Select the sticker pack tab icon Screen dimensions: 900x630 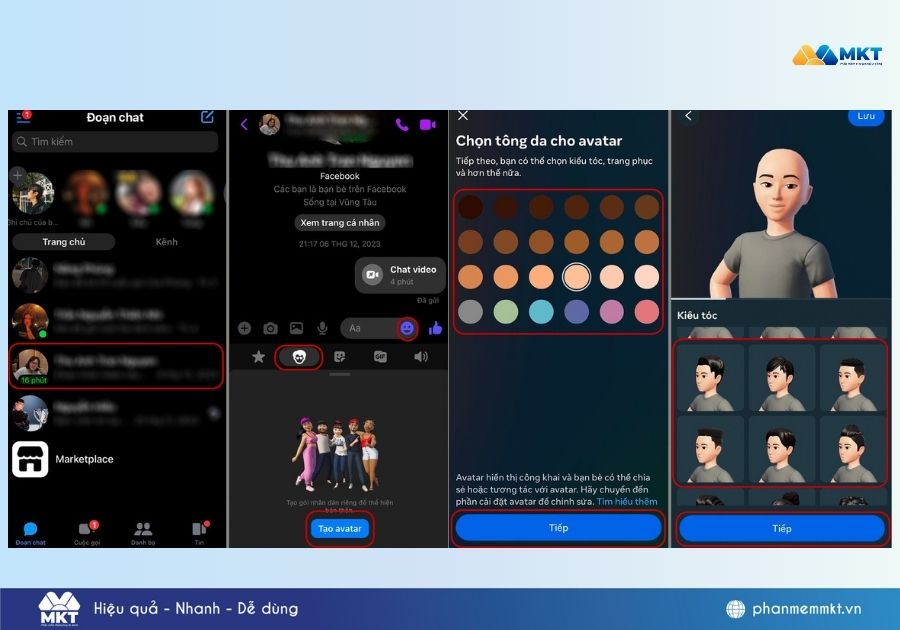(x=340, y=357)
